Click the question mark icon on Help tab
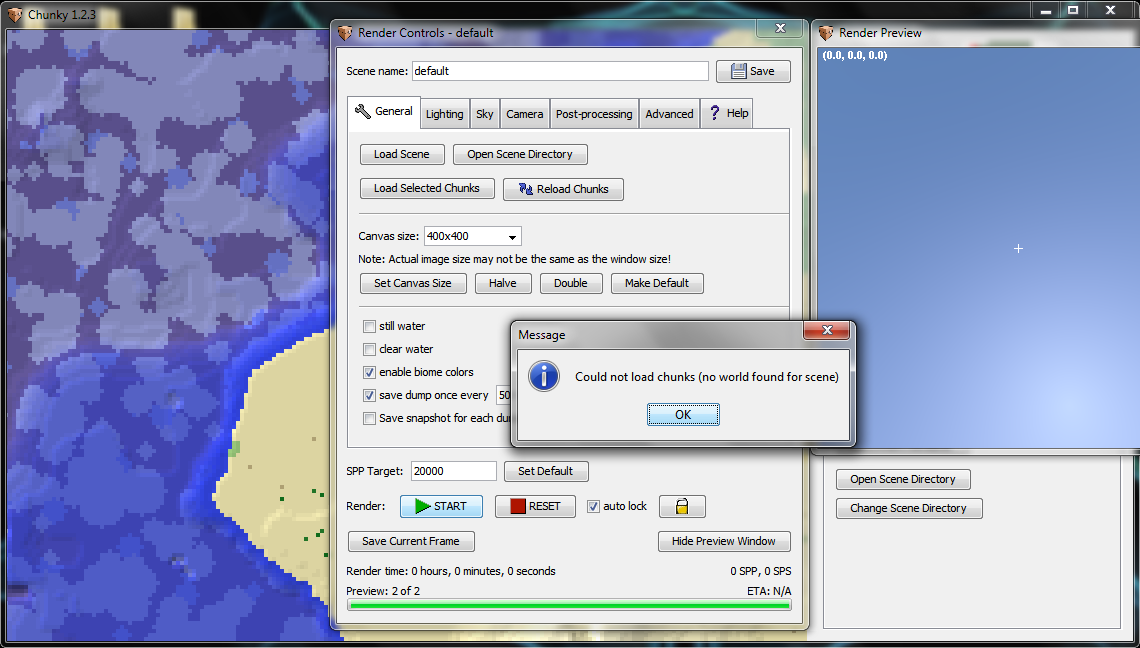Viewport: 1140px width, 648px height. click(716, 113)
